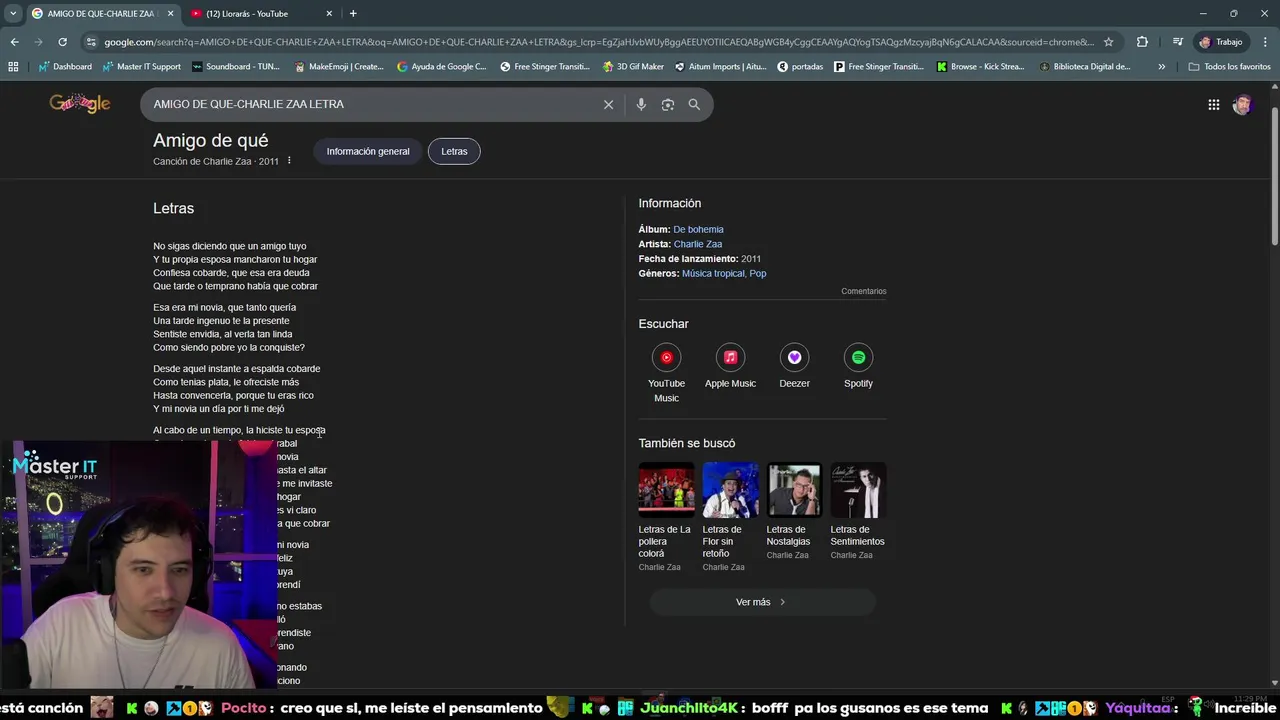Open the Browse - Kick Stream bookmark
The image size is (1280, 720).
coord(980,67)
